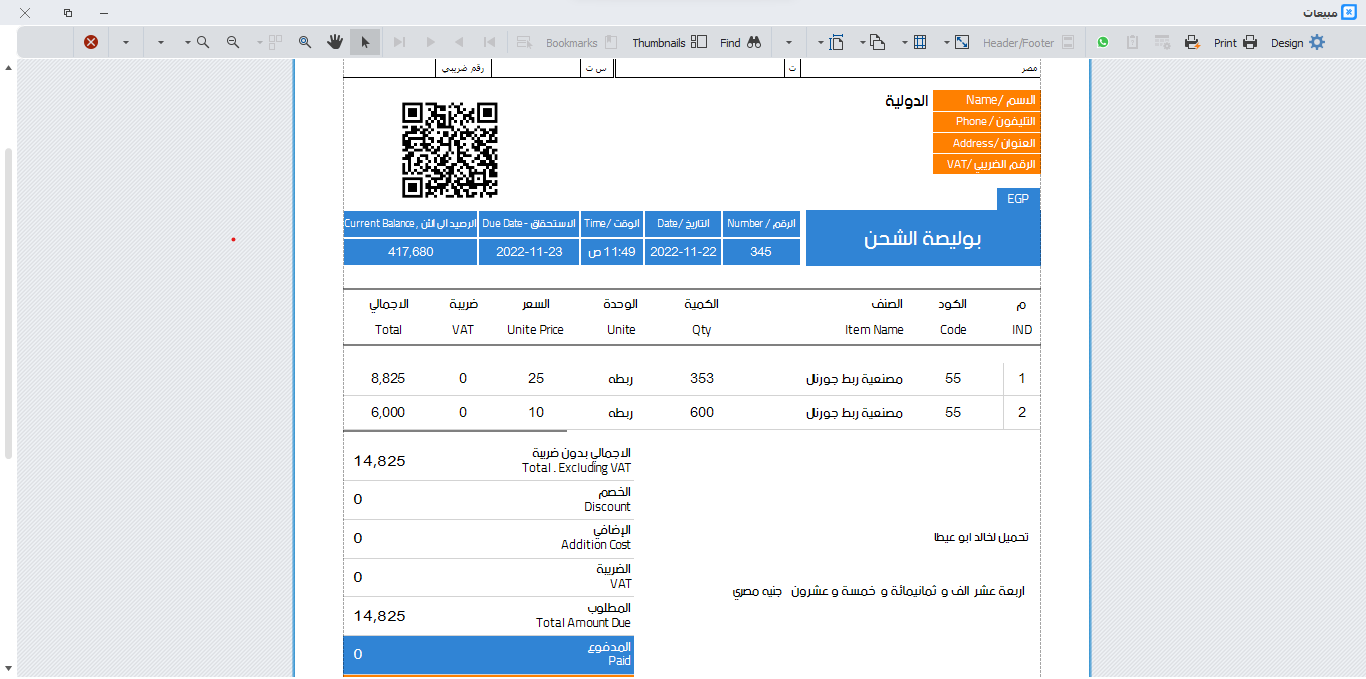
Task: Click the zoom out magnifier icon
Action: point(233,43)
